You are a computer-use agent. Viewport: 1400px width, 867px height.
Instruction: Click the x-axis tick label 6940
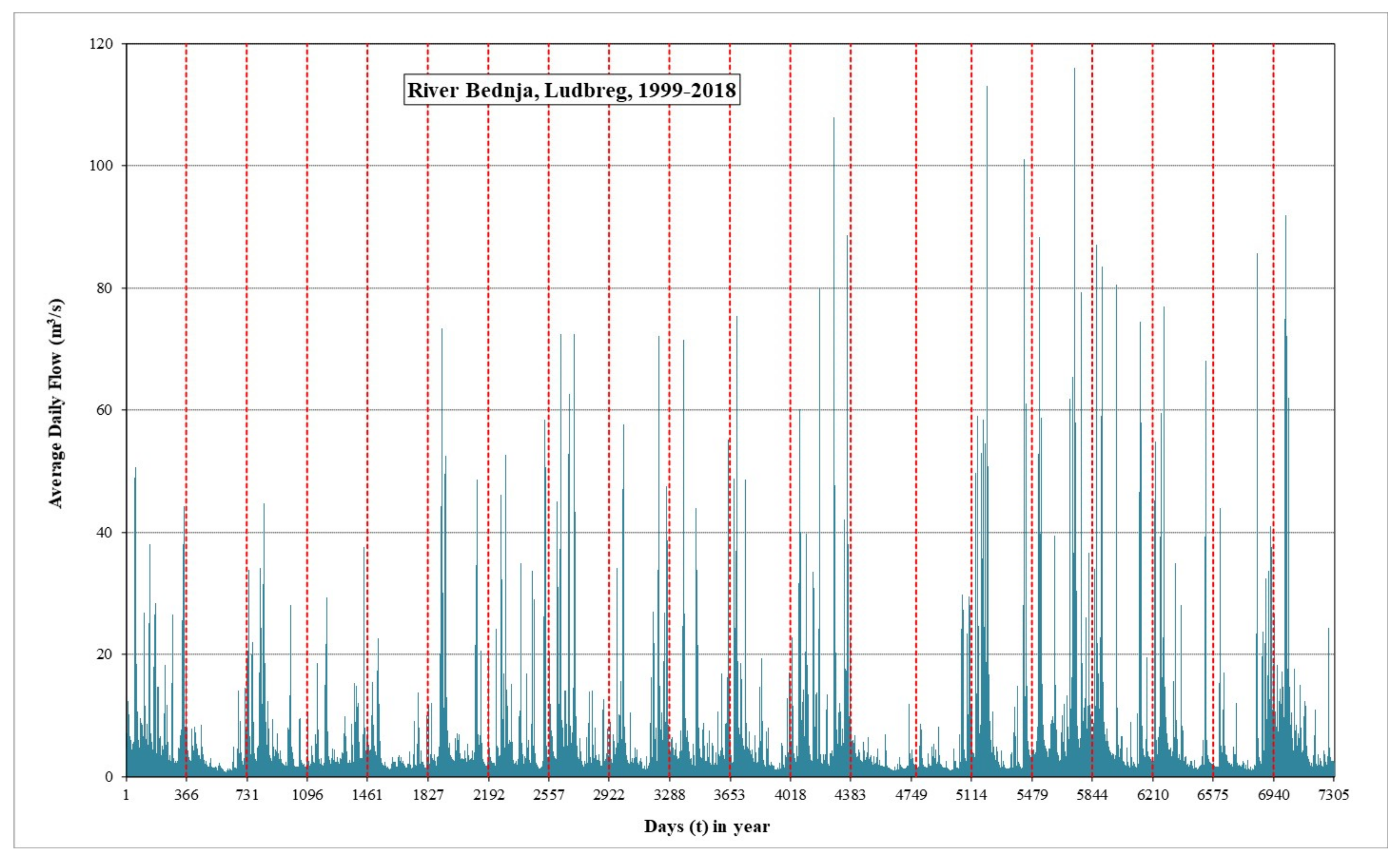click(x=1273, y=795)
